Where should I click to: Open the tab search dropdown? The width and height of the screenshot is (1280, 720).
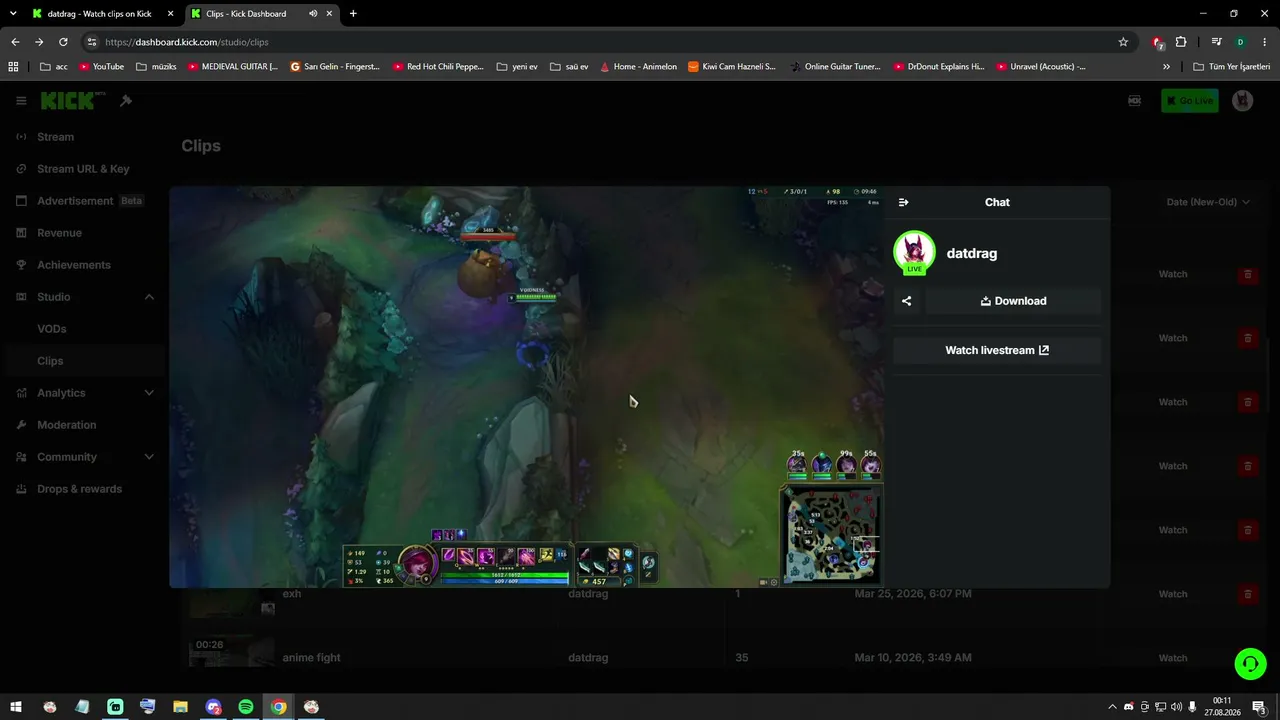pos(13,14)
